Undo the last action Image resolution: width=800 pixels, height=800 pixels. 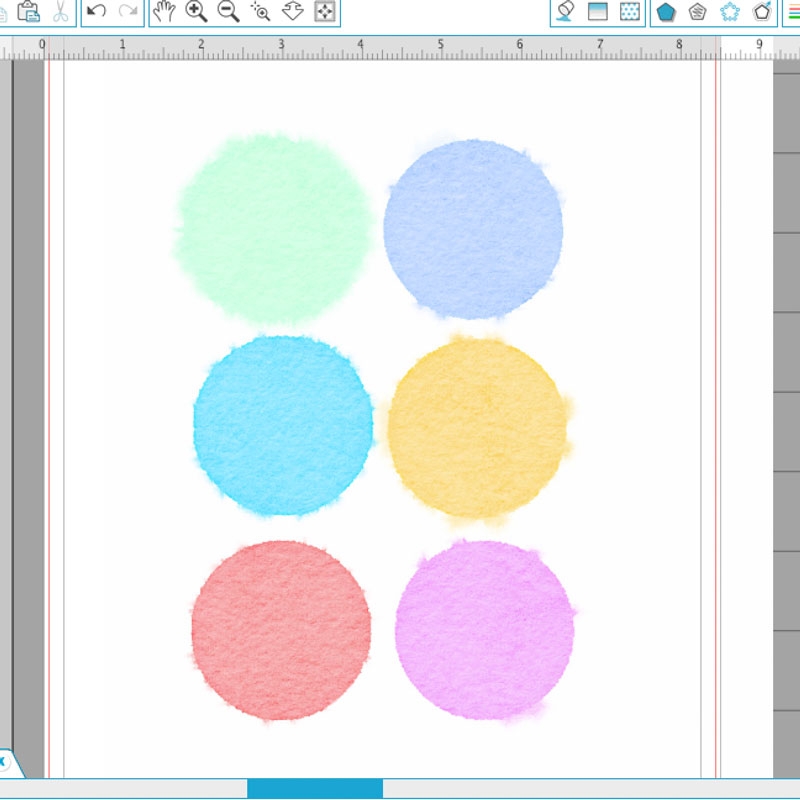pyautogui.click(x=96, y=10)
